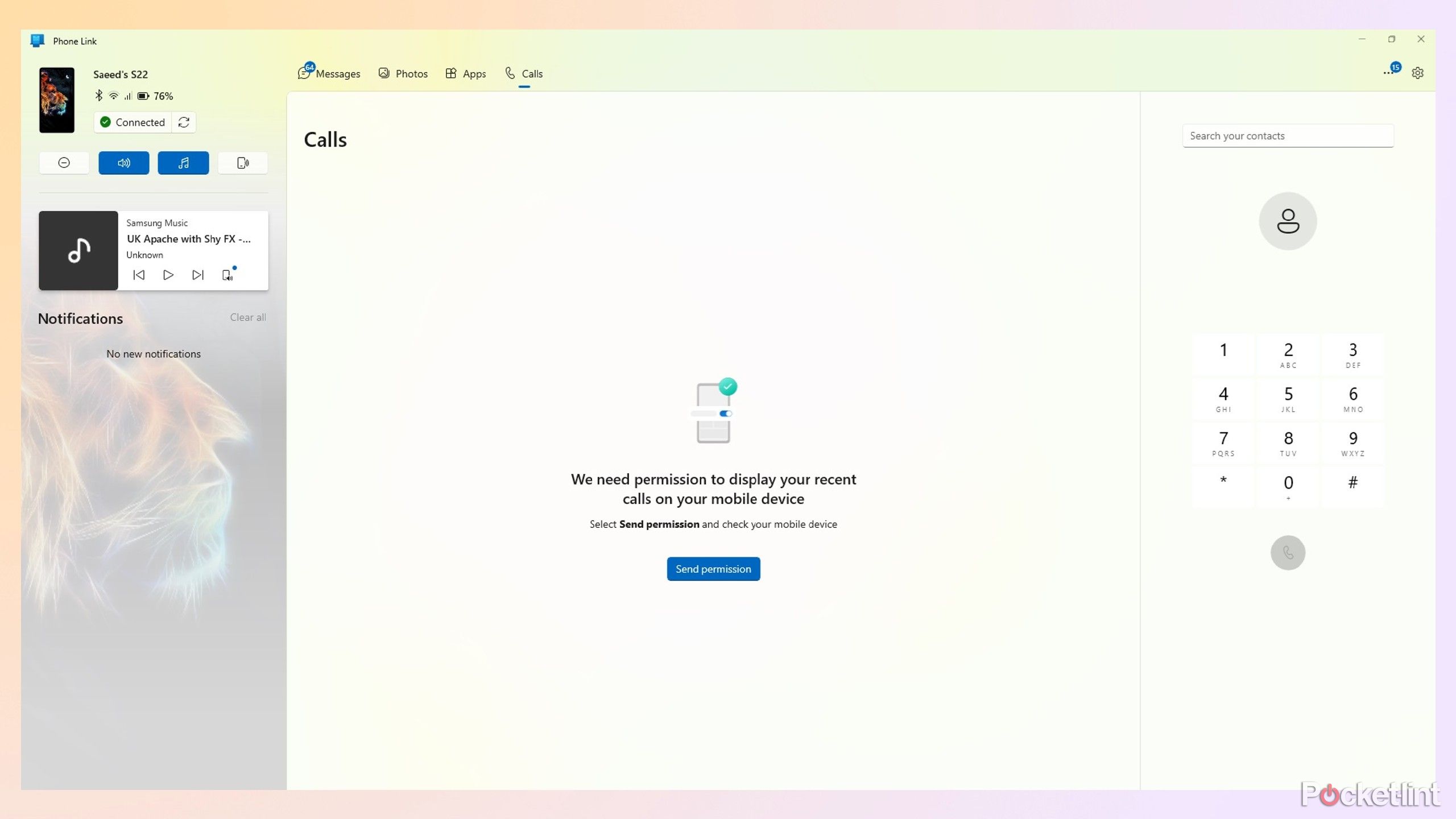The height and width of the screenshot is (819, 1456).
Task: Select the search contacts input field
Action: click(1288, 135)
